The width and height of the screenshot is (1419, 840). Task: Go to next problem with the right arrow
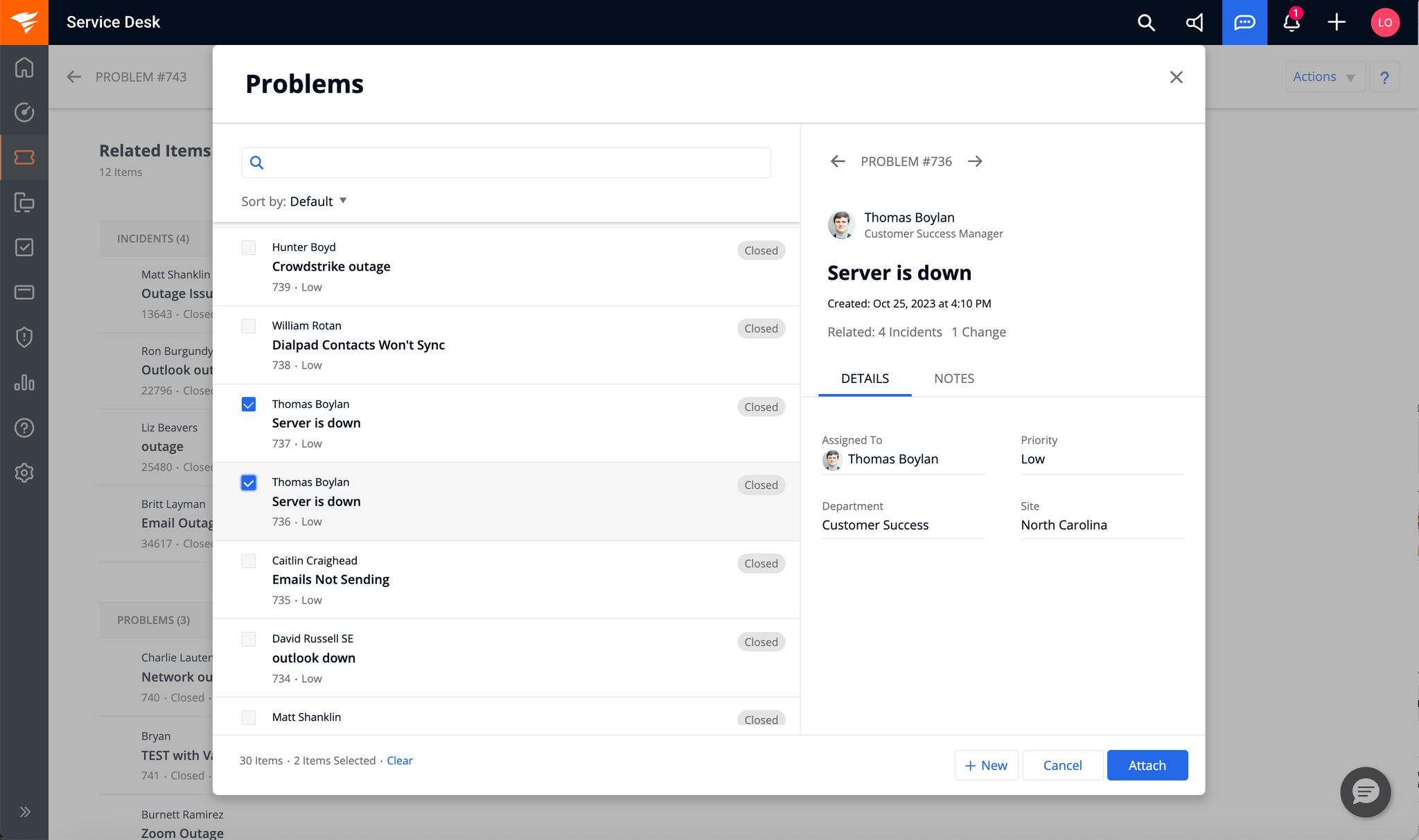coord(975,161)
